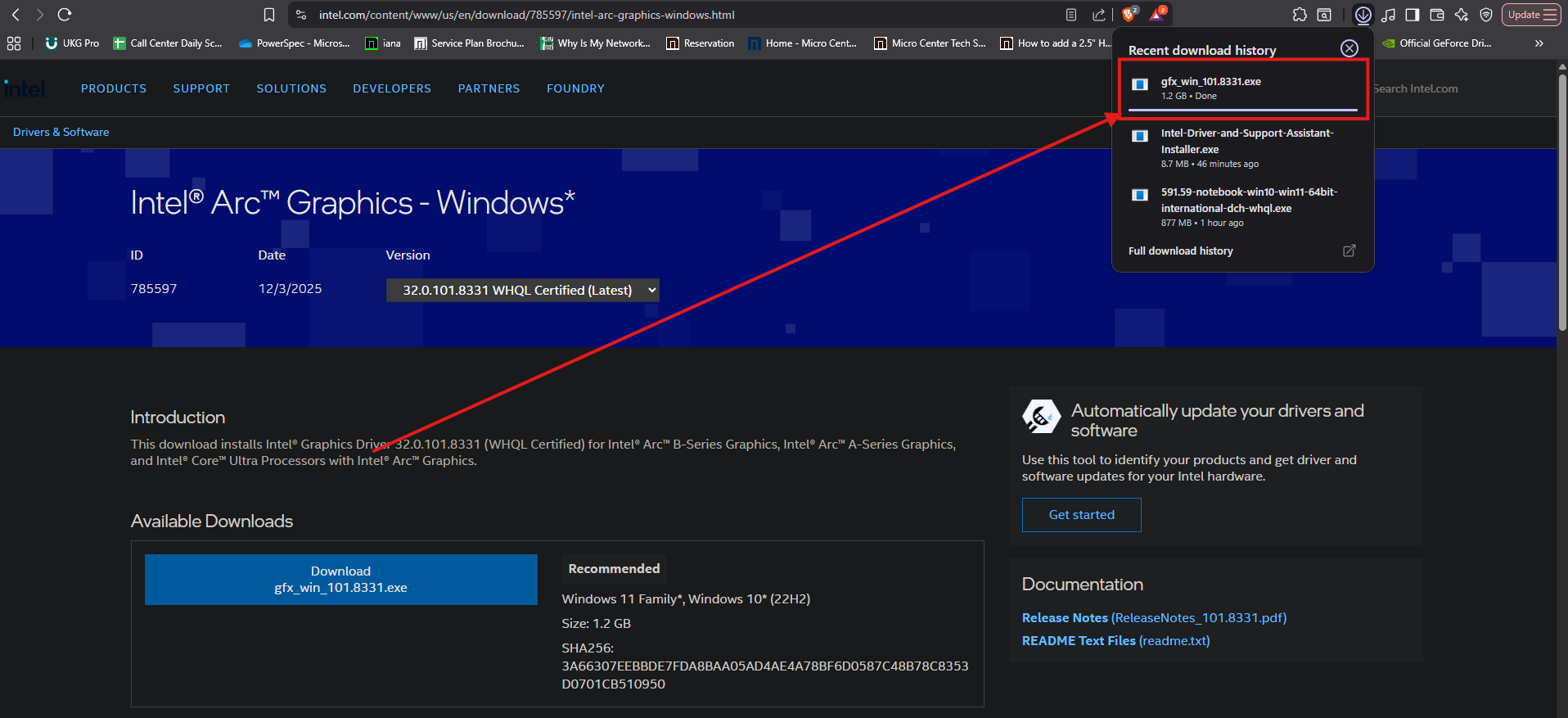1568x718 pixels.
Task: Open the Reservation bookmark
Action: (701, 43)
